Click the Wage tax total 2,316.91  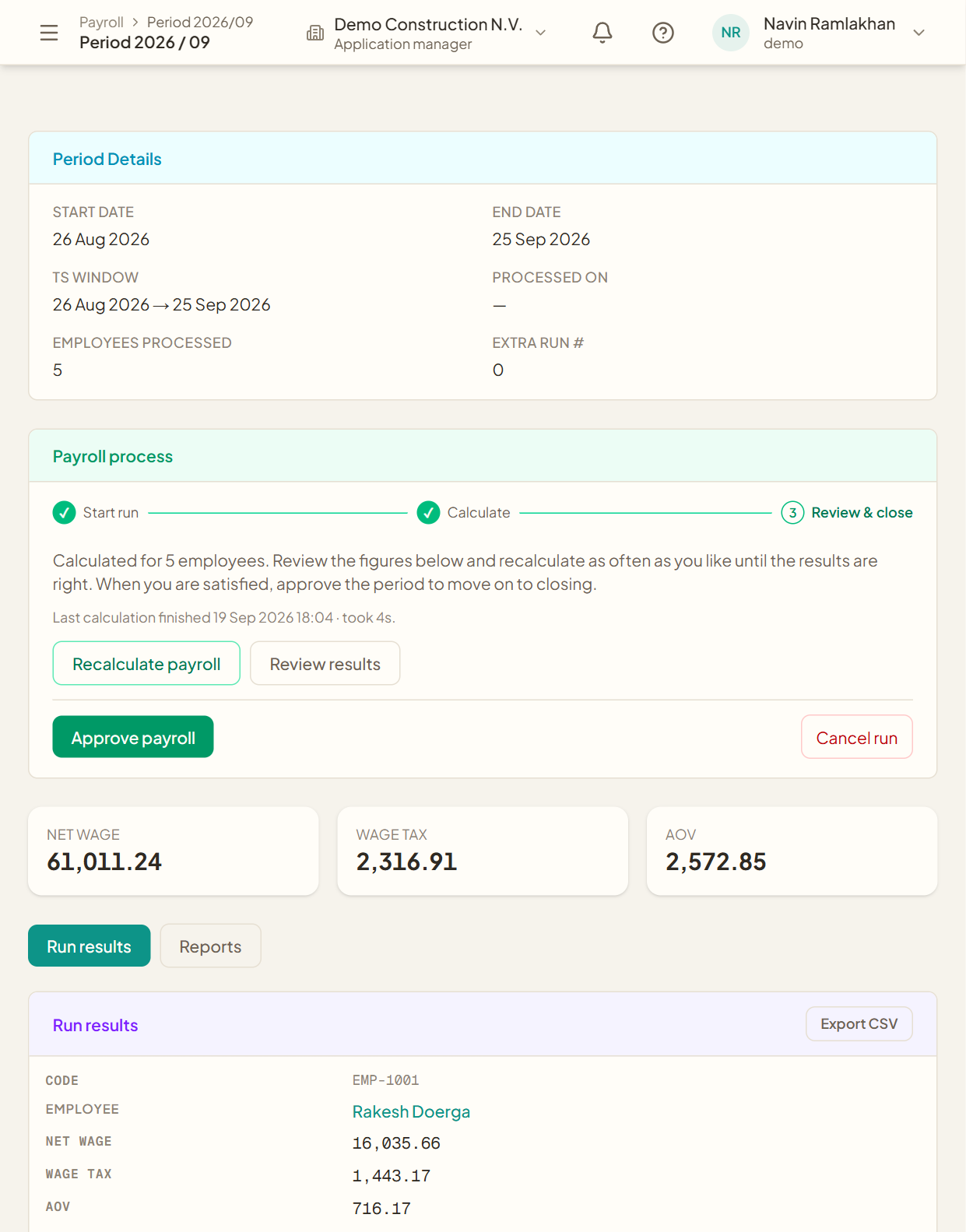(x=406, y=862)
